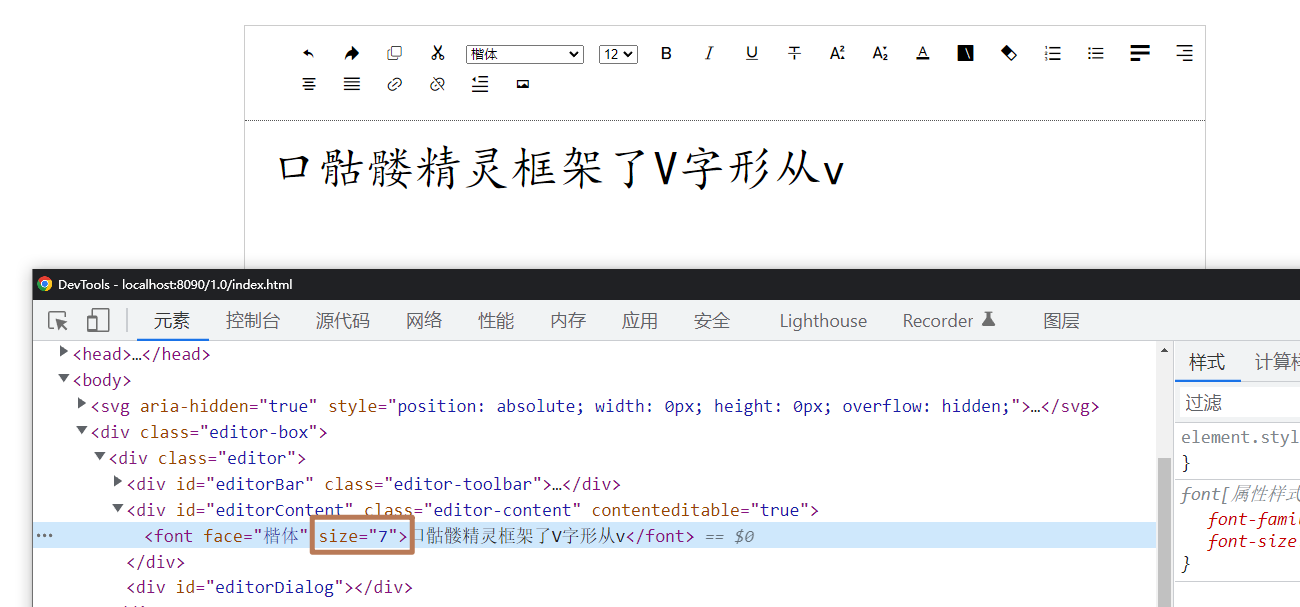Image resolution: width=1300 pixels, height=607 pixels.
Task: Toggle underline formatting with U icon
Action: (752, 53)
